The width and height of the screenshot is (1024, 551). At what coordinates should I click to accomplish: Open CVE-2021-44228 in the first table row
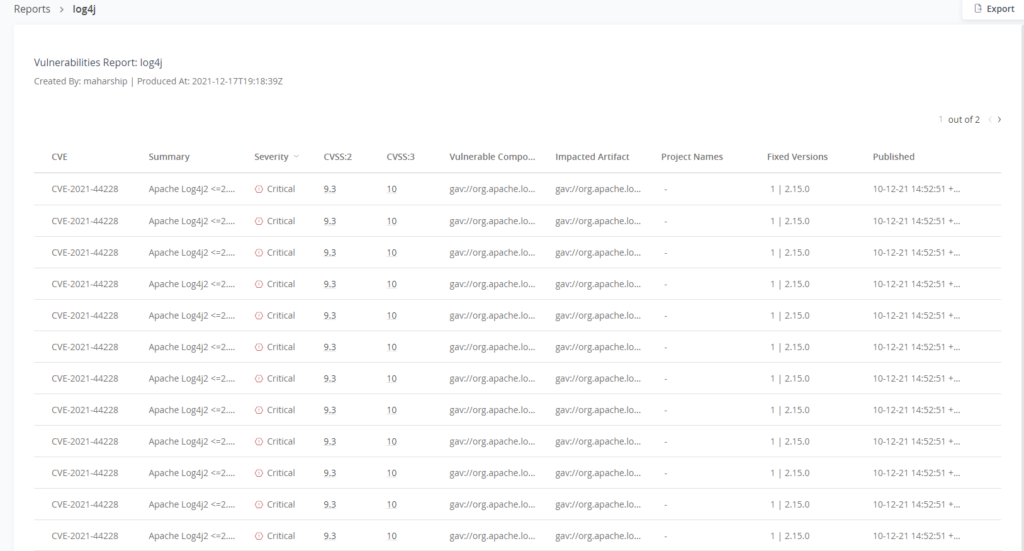(x=85, y=189)
